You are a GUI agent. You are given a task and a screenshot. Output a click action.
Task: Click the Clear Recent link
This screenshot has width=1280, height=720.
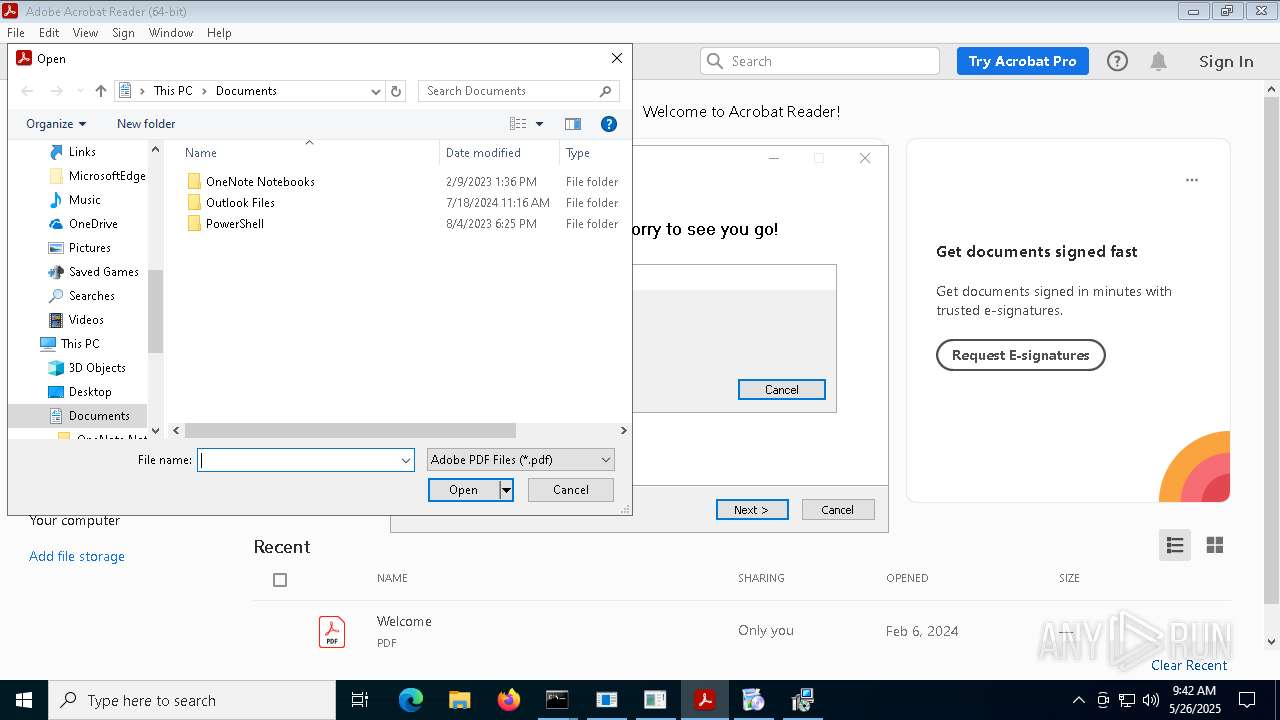pos(1189,665)
